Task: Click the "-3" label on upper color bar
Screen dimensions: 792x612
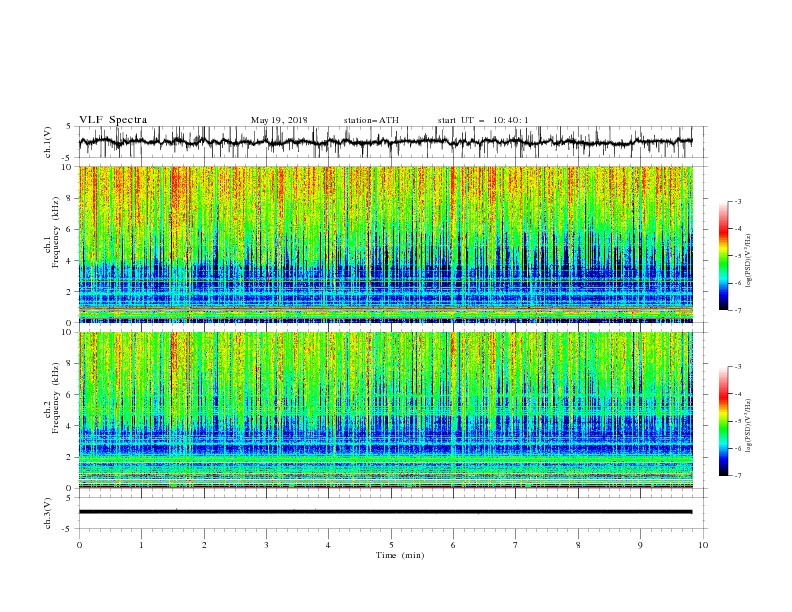Action: click(737, 201)
